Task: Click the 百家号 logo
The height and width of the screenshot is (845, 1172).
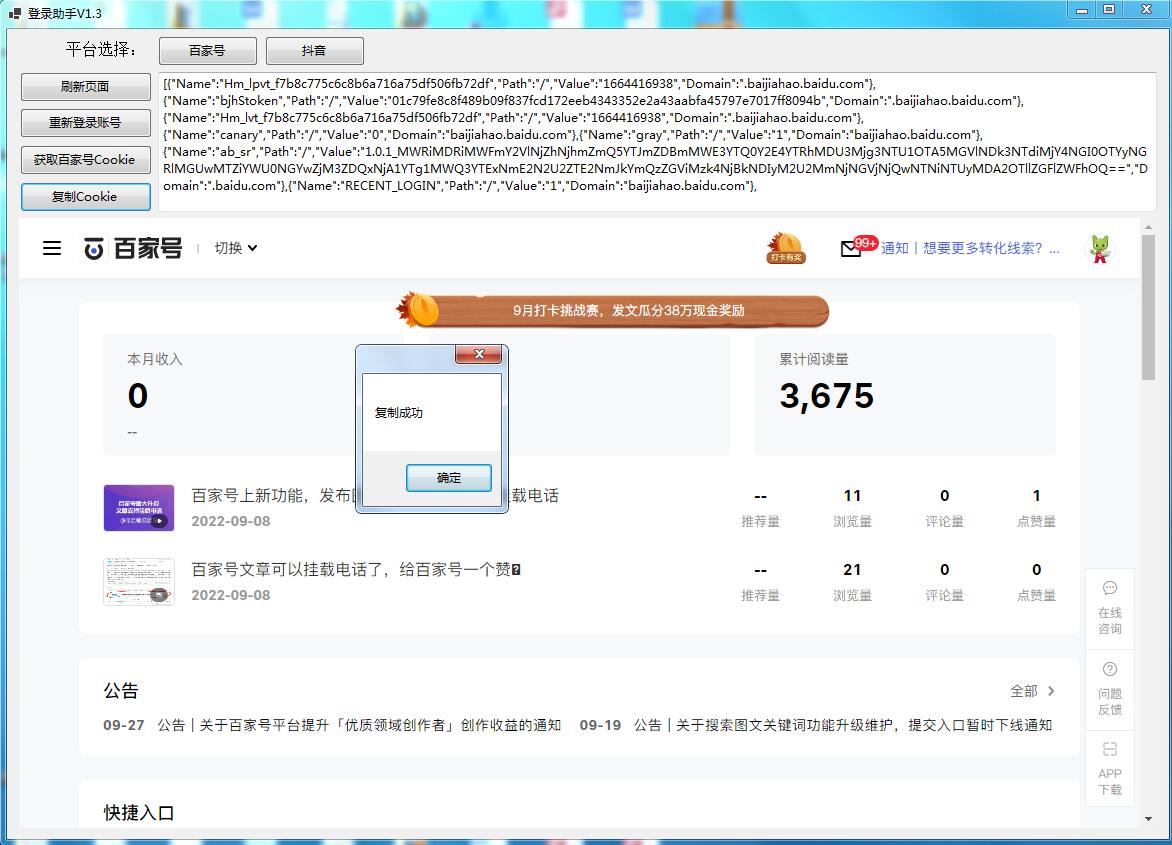Action: (x=132, y=248)
